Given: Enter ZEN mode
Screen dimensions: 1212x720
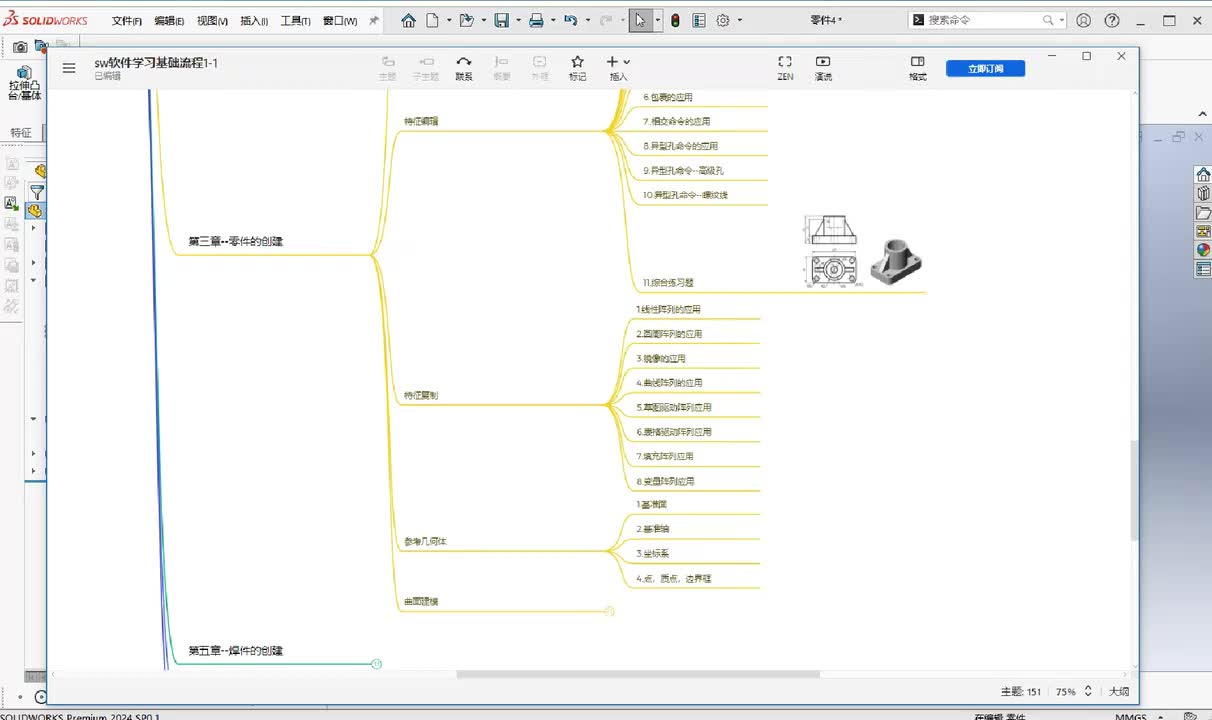Looking at the screenshot, I should (x=785, y=67).
